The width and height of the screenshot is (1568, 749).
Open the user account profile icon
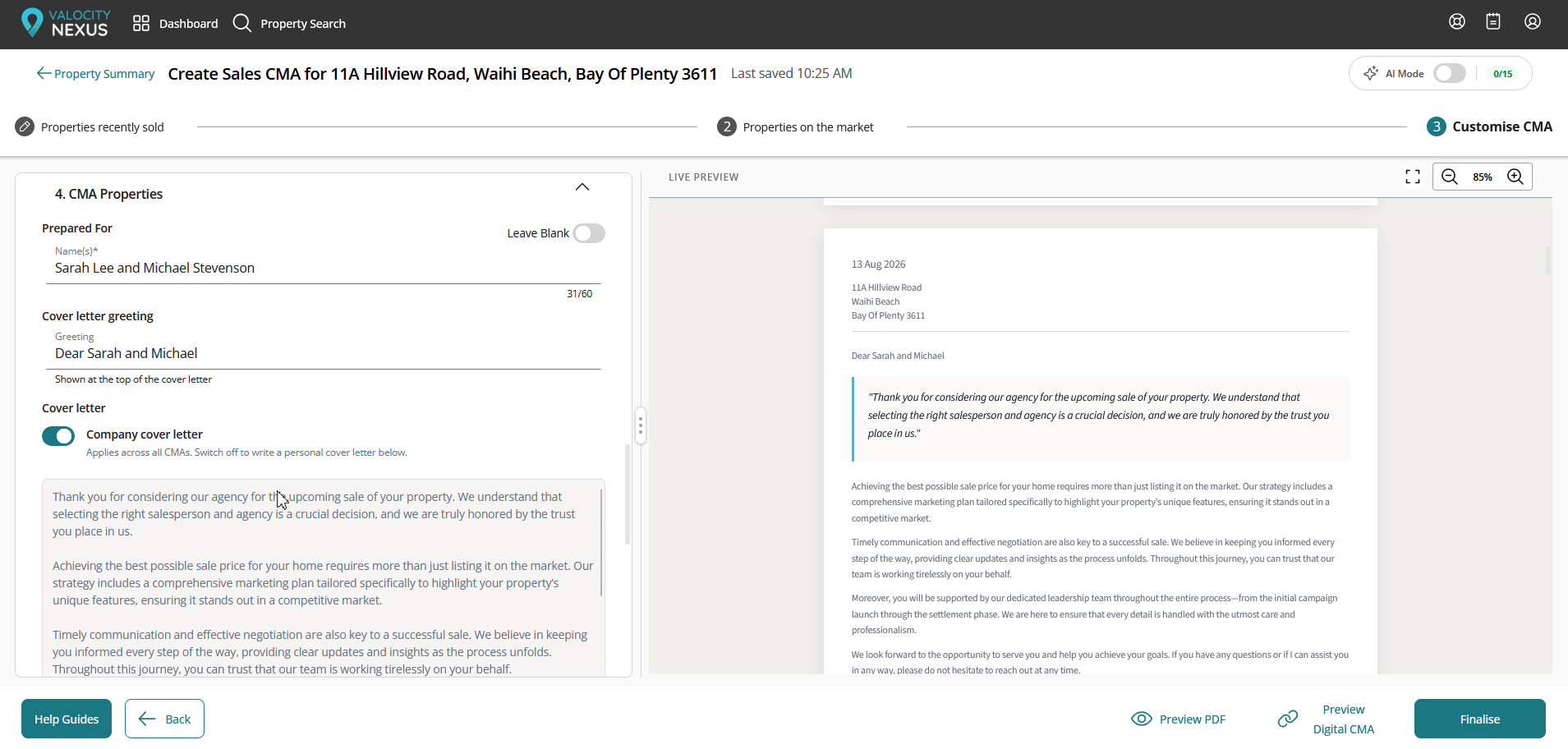[1533, 22]
